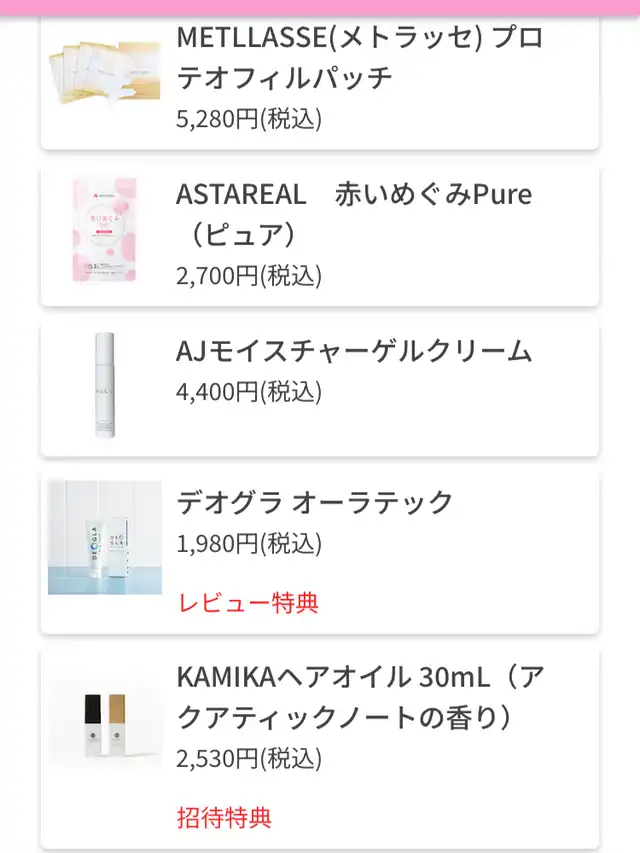Select the KAMIKAヘアオイル 30mL title
This screenshot has width=640, height=853.
pyautogui.click(x=360, y=697)
